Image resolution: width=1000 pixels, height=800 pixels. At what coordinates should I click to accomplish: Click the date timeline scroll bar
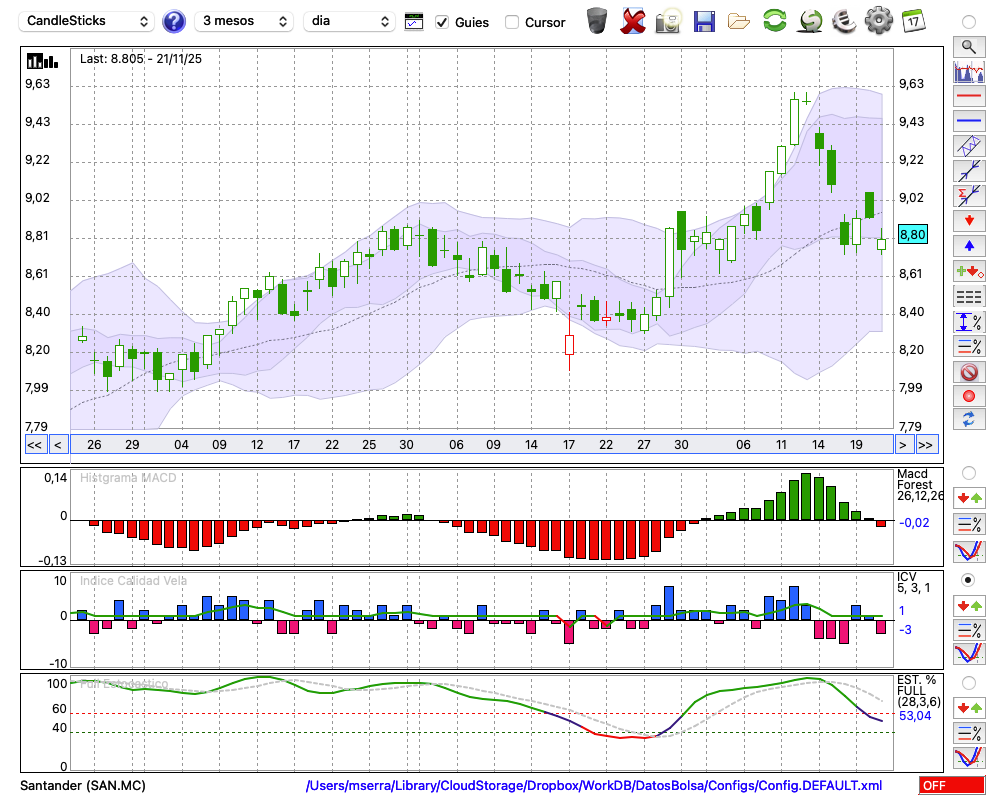pos(480,445)
